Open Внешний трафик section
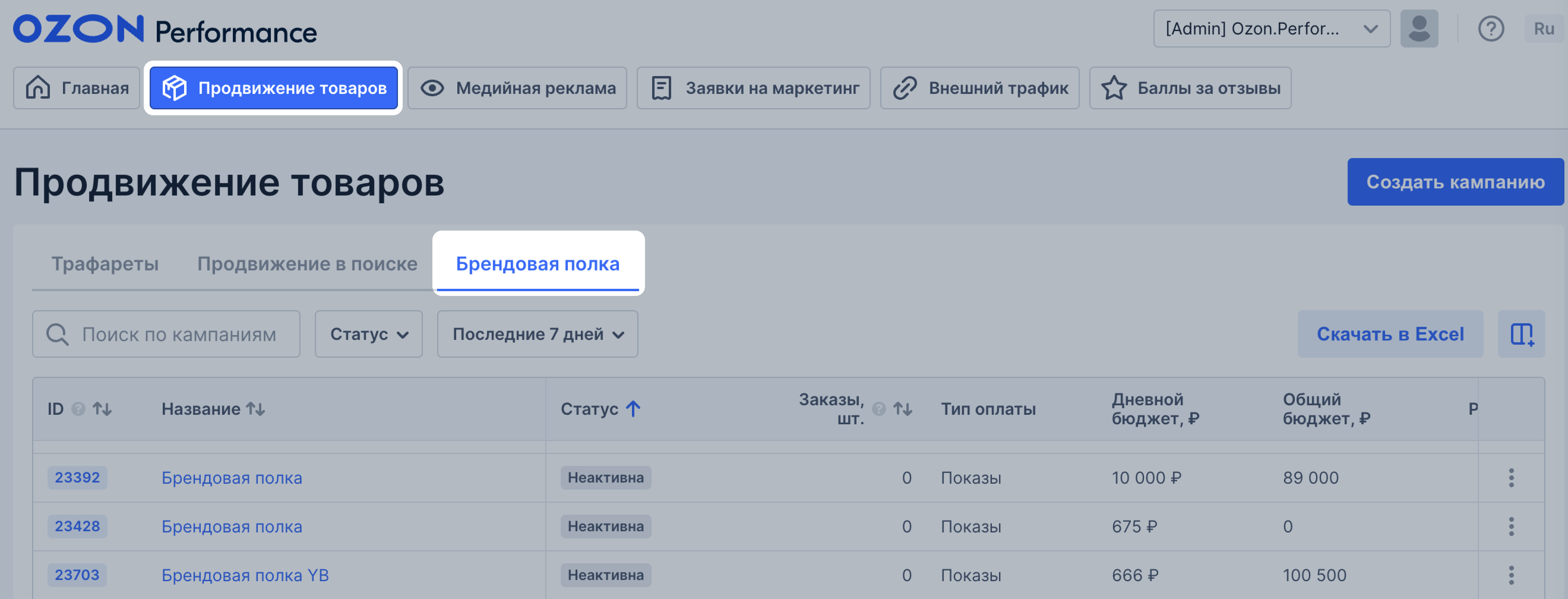 979,88
